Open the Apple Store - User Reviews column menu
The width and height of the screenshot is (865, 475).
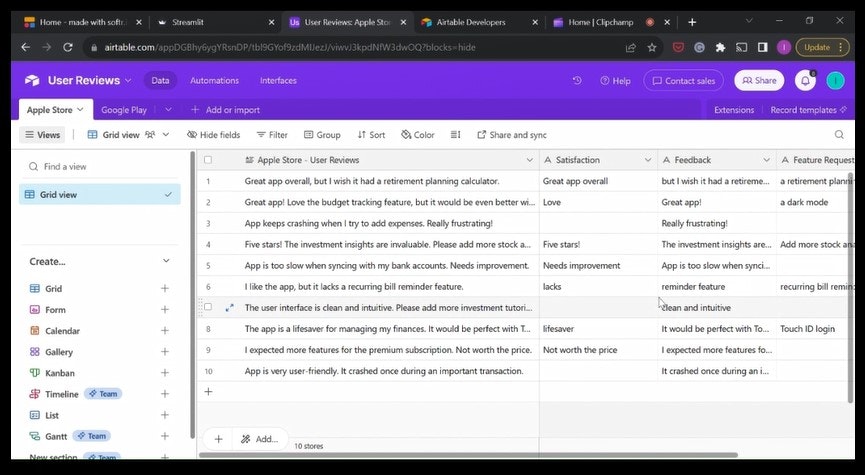(530, 160)
